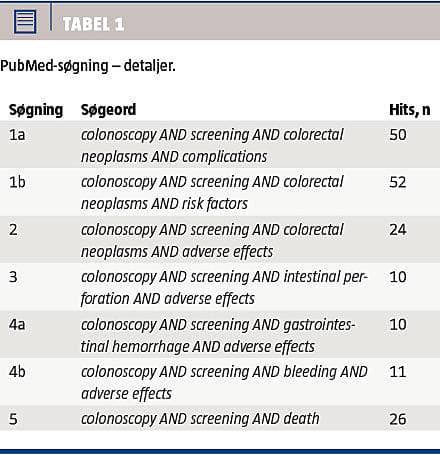440x455 pixels.
Task: Click the search terms ending in risk factors
Action: pyautogui.click(x=212, y=193)
